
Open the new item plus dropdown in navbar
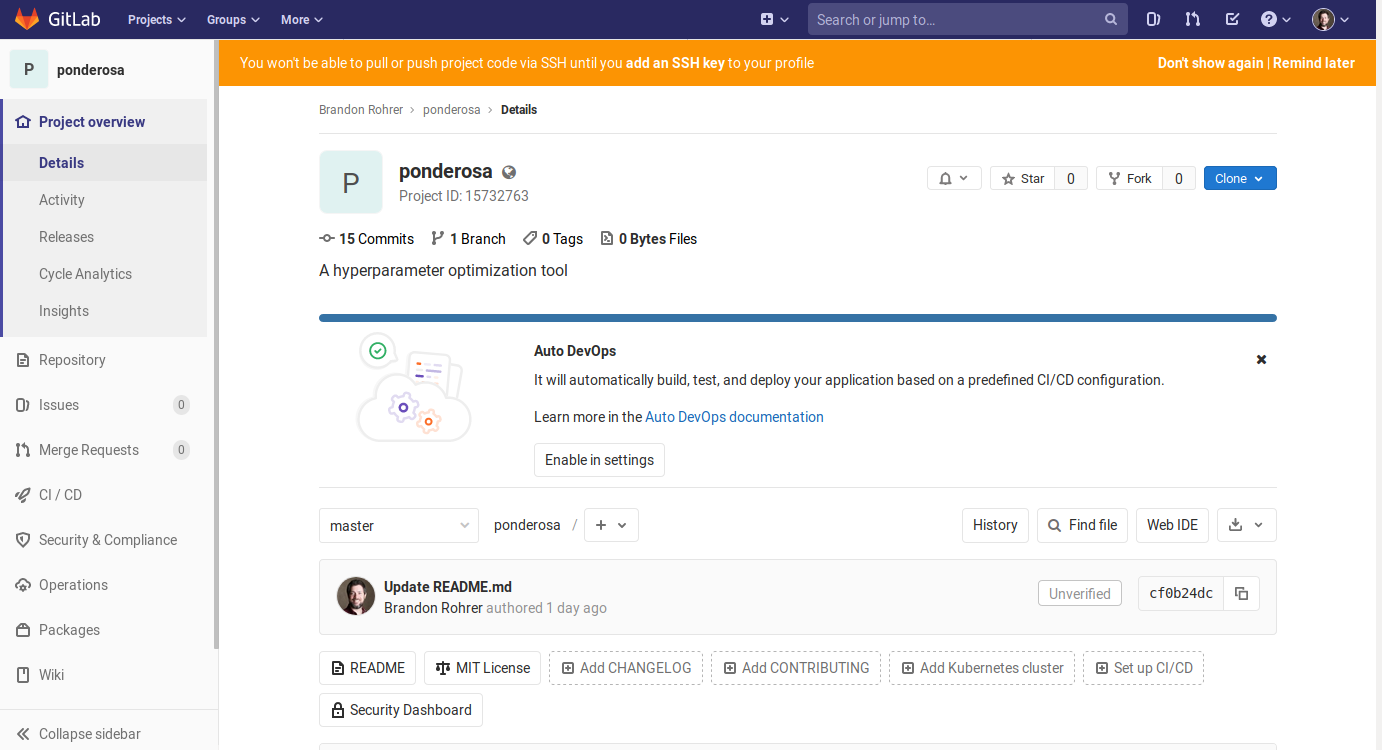pyautogui.click(x=774, y=19)
